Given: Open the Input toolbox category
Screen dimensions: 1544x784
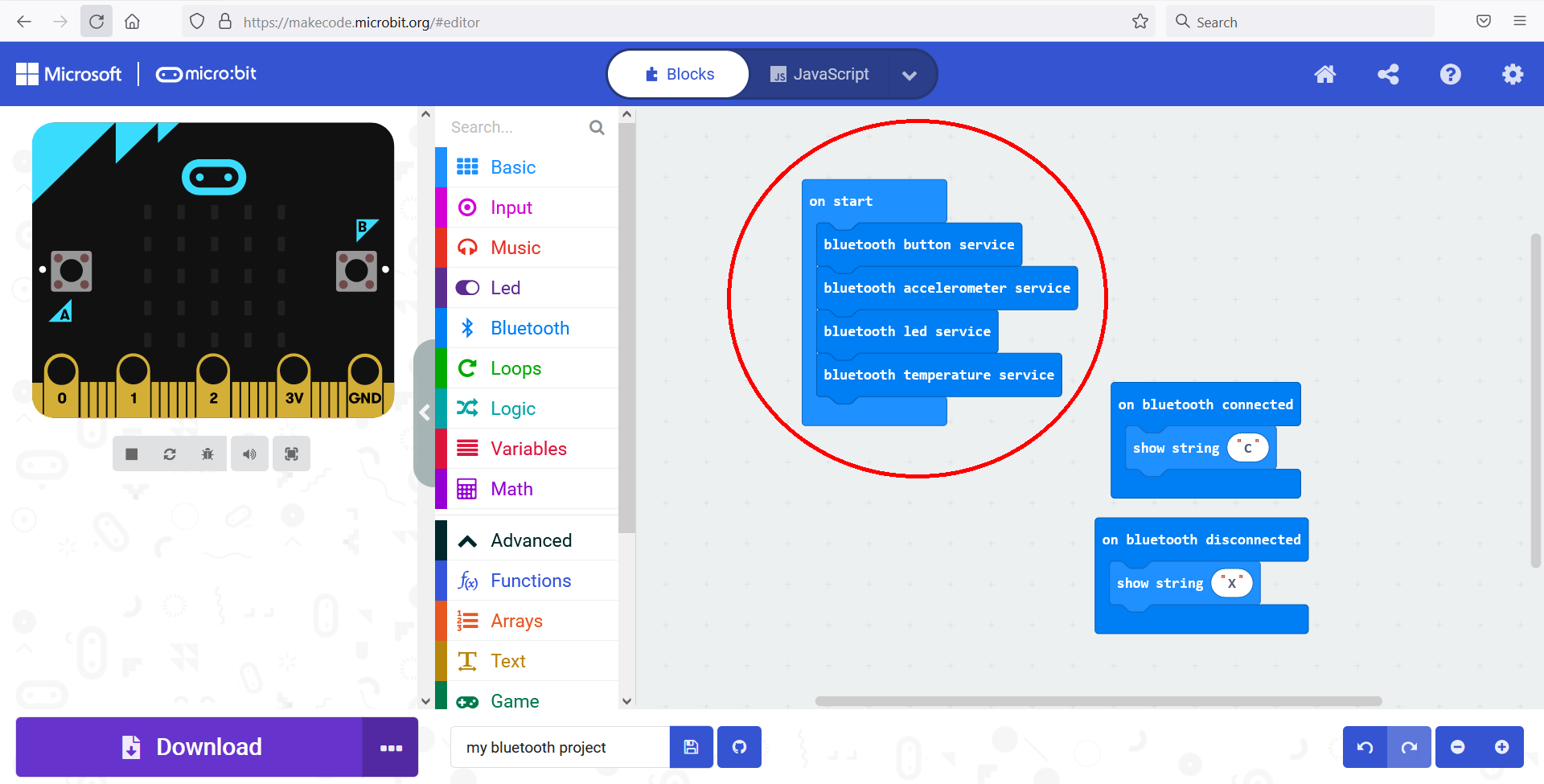Looking at the screenshot, I should (527, 207).
